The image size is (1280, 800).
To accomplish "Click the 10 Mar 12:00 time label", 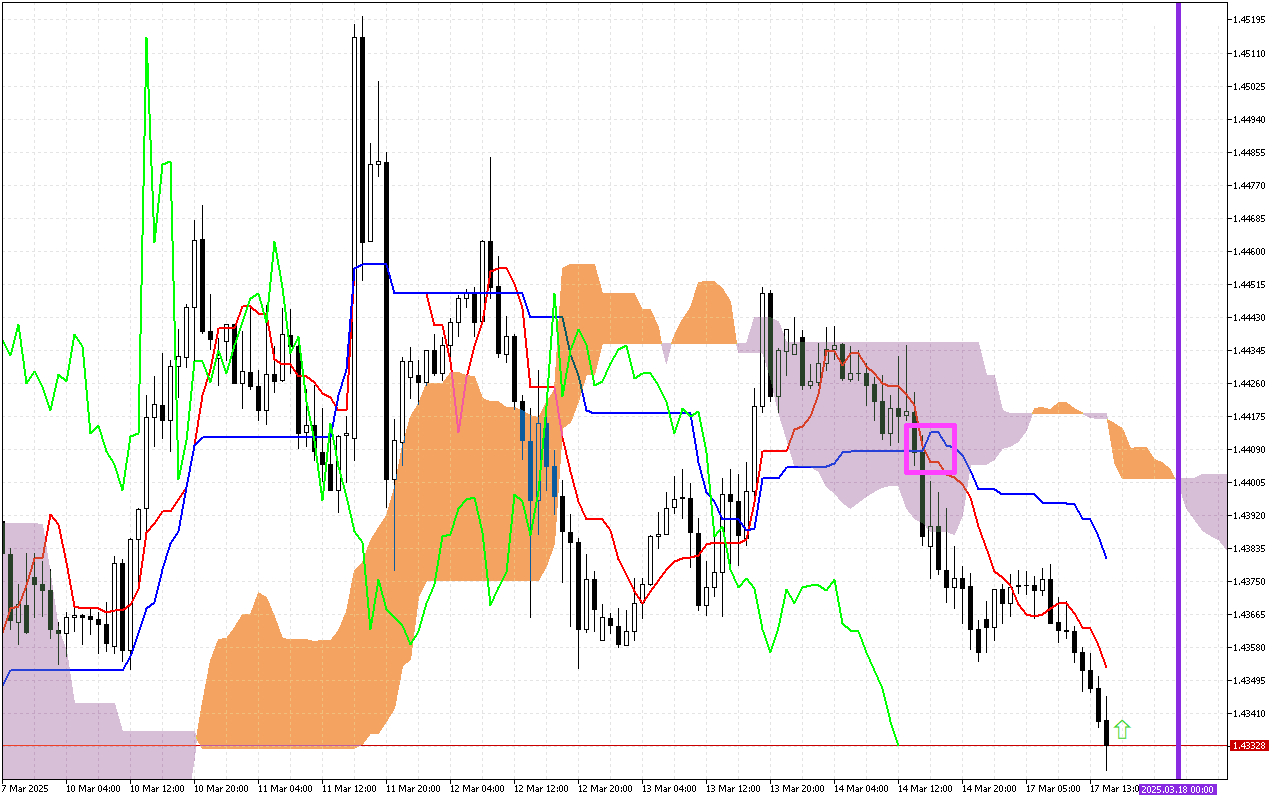I will tap(158, 789).
